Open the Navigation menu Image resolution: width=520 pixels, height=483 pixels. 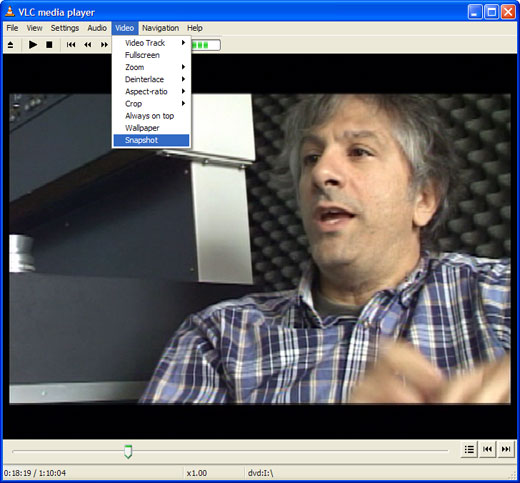point(161,28)
